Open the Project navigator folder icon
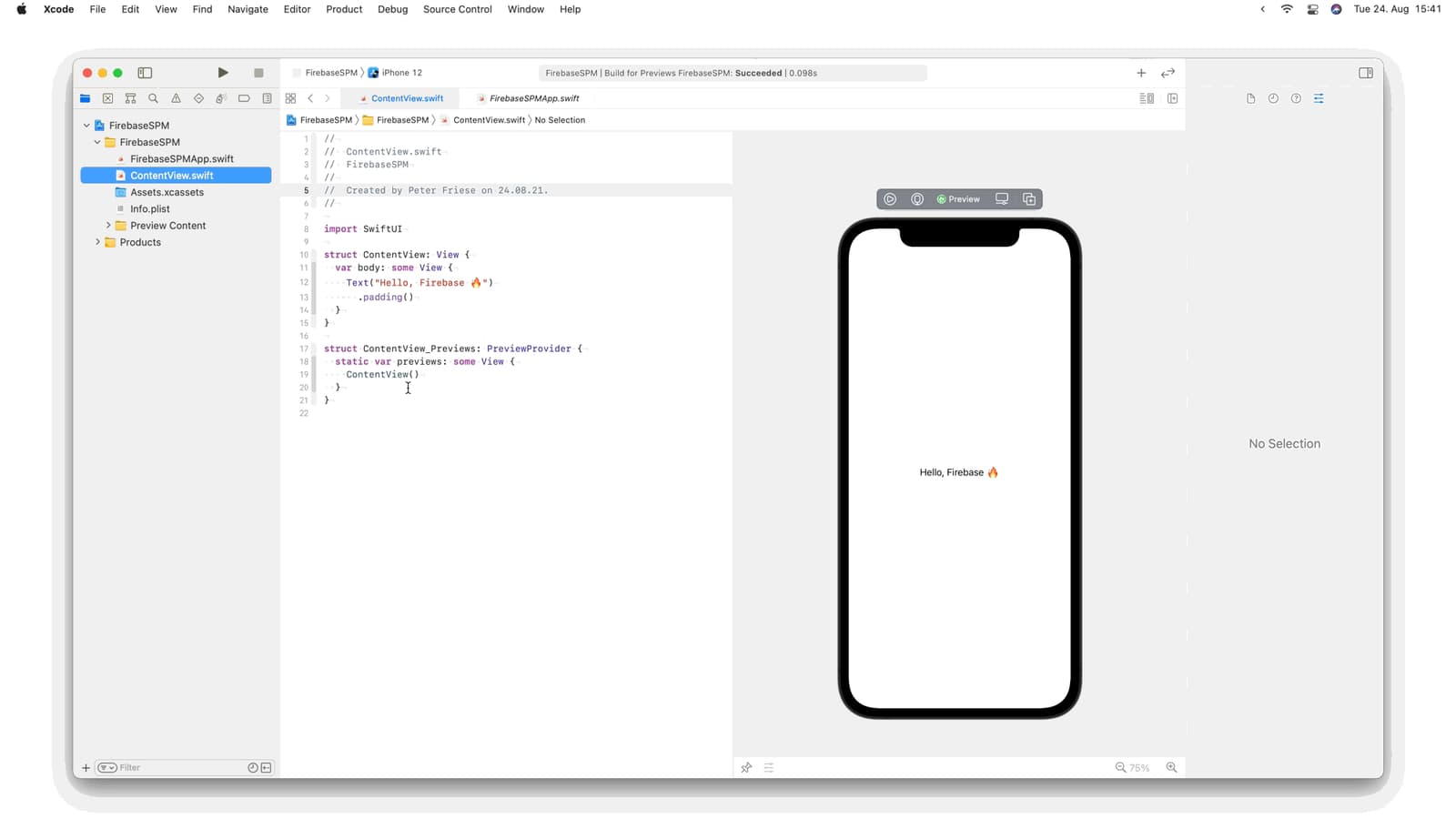Image resolution: width=1456 pixels, height=819 pixels. (x=85, y=98)
